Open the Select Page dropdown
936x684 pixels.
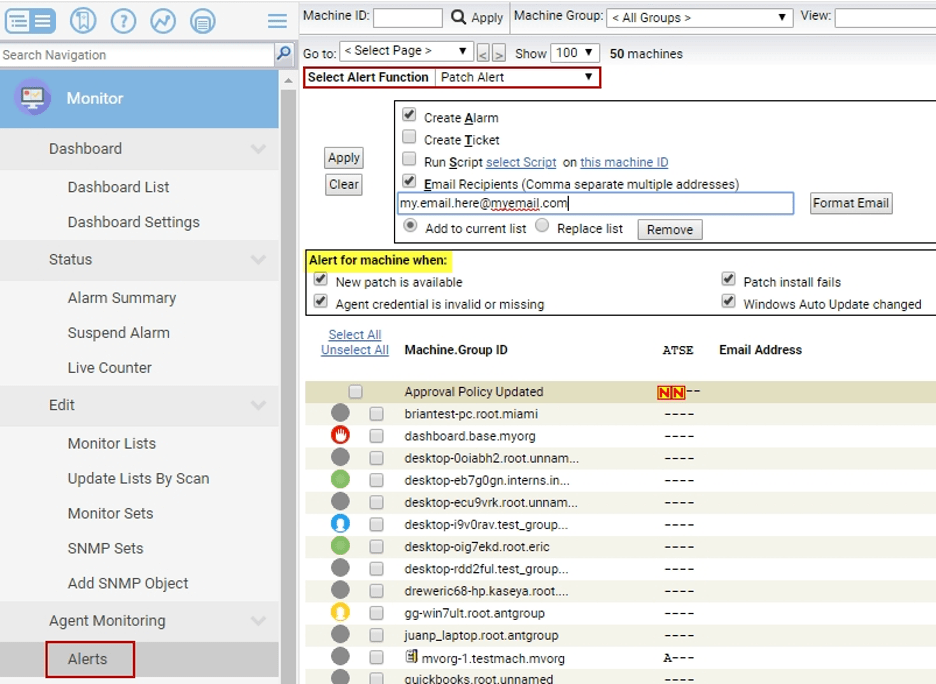406,51
